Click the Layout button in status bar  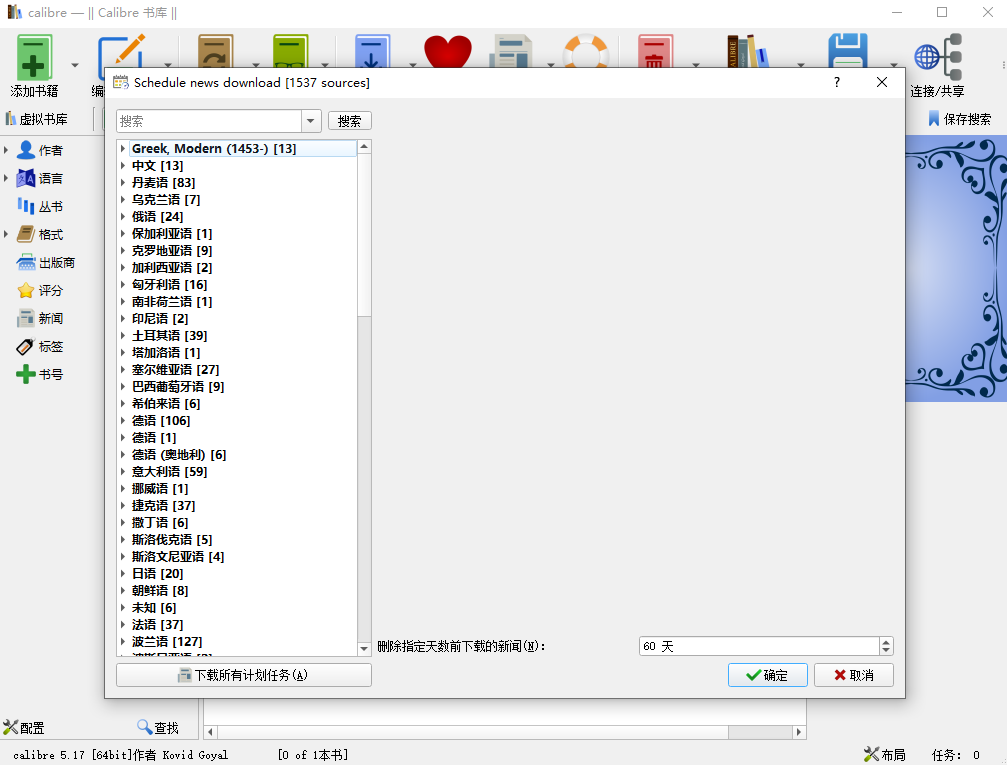click(885, 755)
